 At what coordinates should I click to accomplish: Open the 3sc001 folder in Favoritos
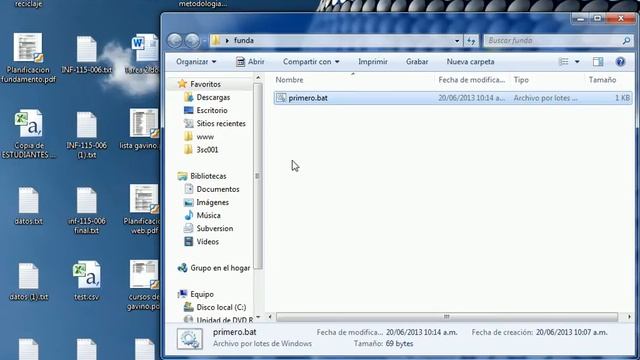(x=207, y=150)
